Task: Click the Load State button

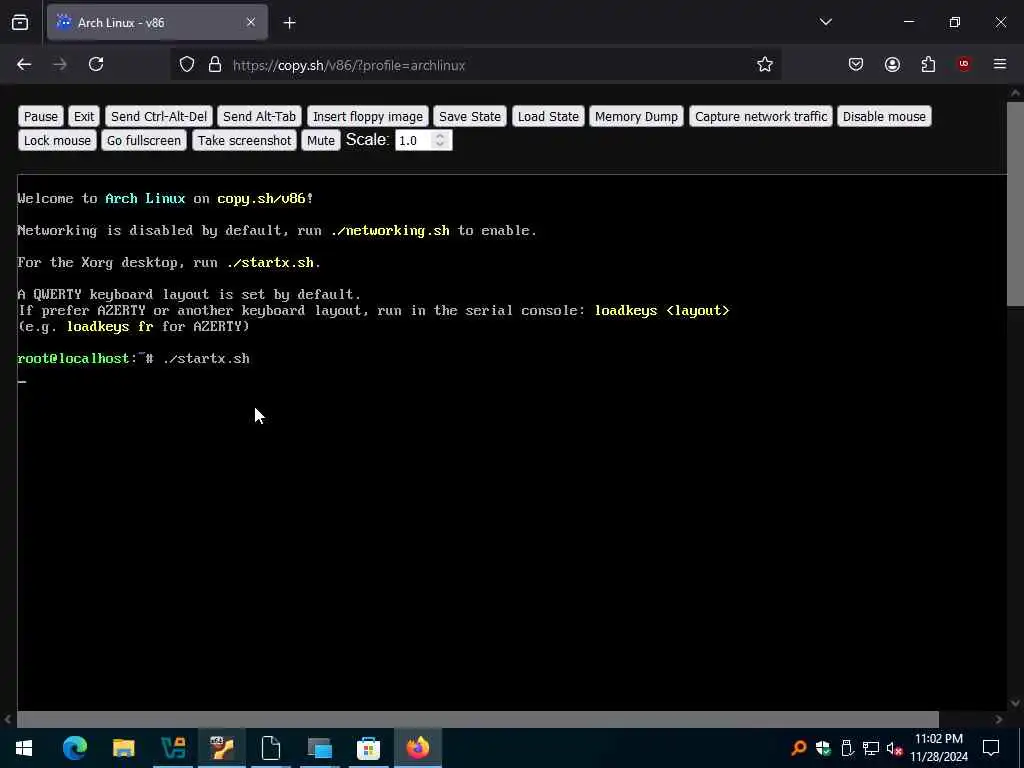Action: tap(548, 116)
